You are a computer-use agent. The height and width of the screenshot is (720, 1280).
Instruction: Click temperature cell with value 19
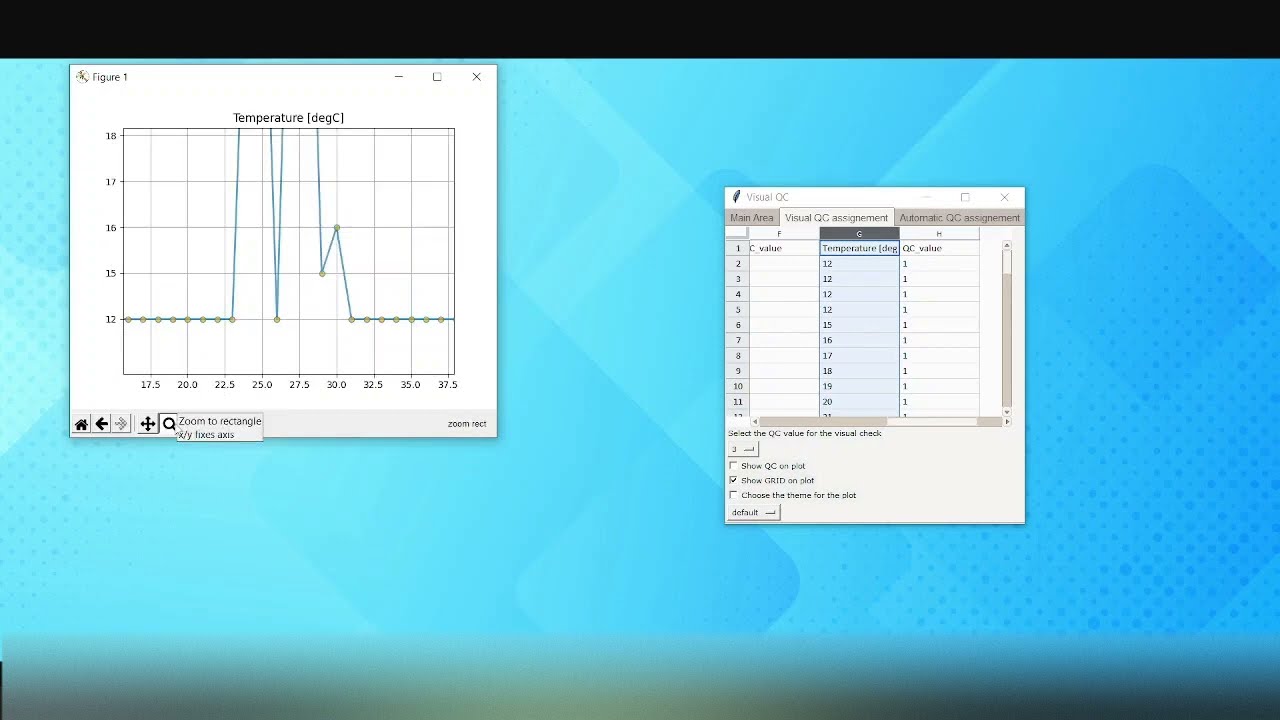(859, 386)
